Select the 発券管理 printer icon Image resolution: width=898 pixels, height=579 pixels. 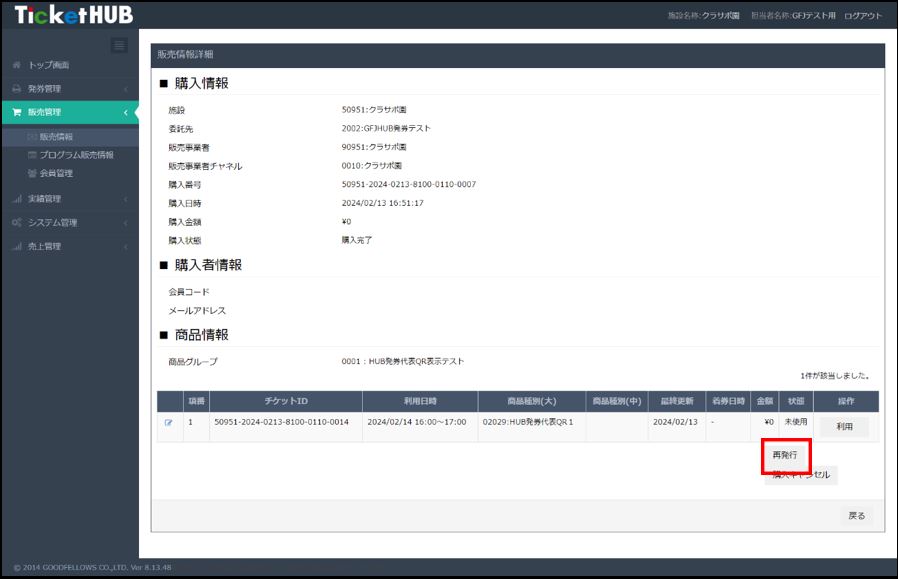15,88
